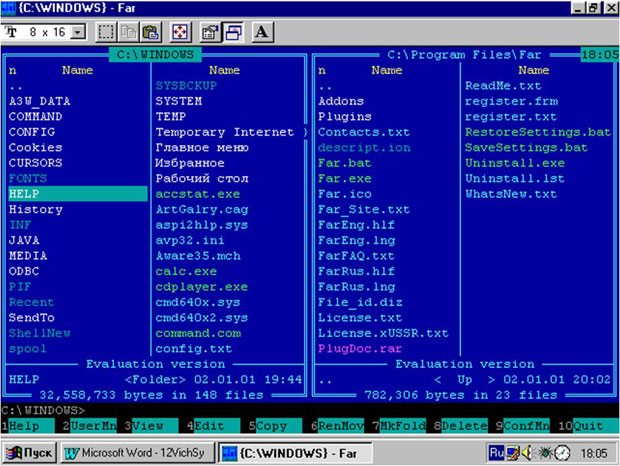Click 10 Quit function key
This screenshot has height=466, width=620.
(x=588, y=426)
